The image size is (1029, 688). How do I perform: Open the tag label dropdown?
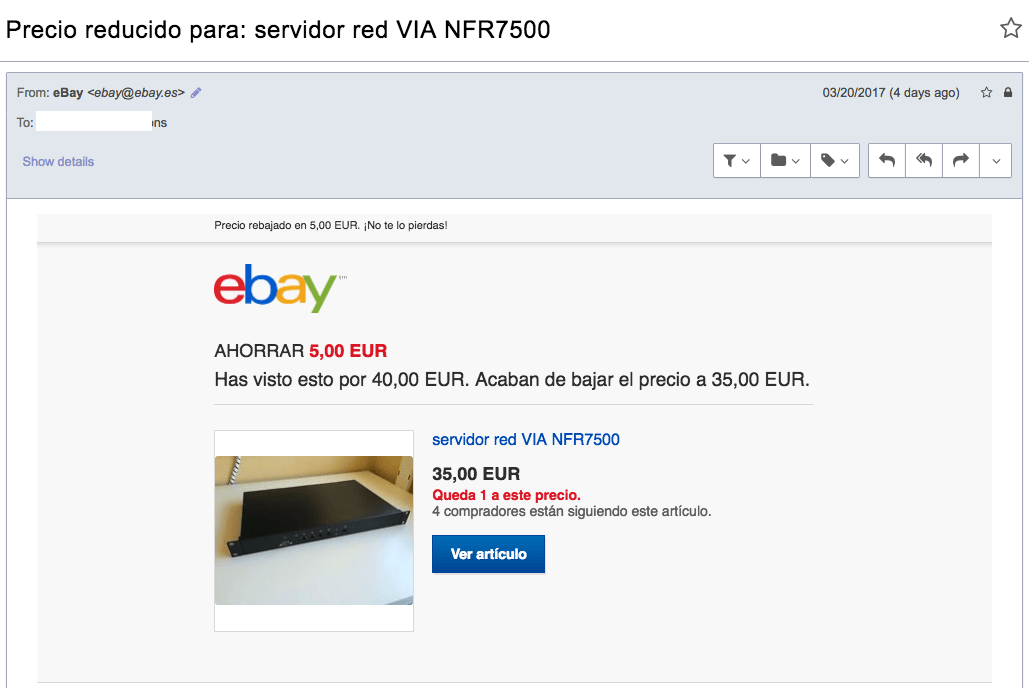pyautogui.click(x=835, y=160)
